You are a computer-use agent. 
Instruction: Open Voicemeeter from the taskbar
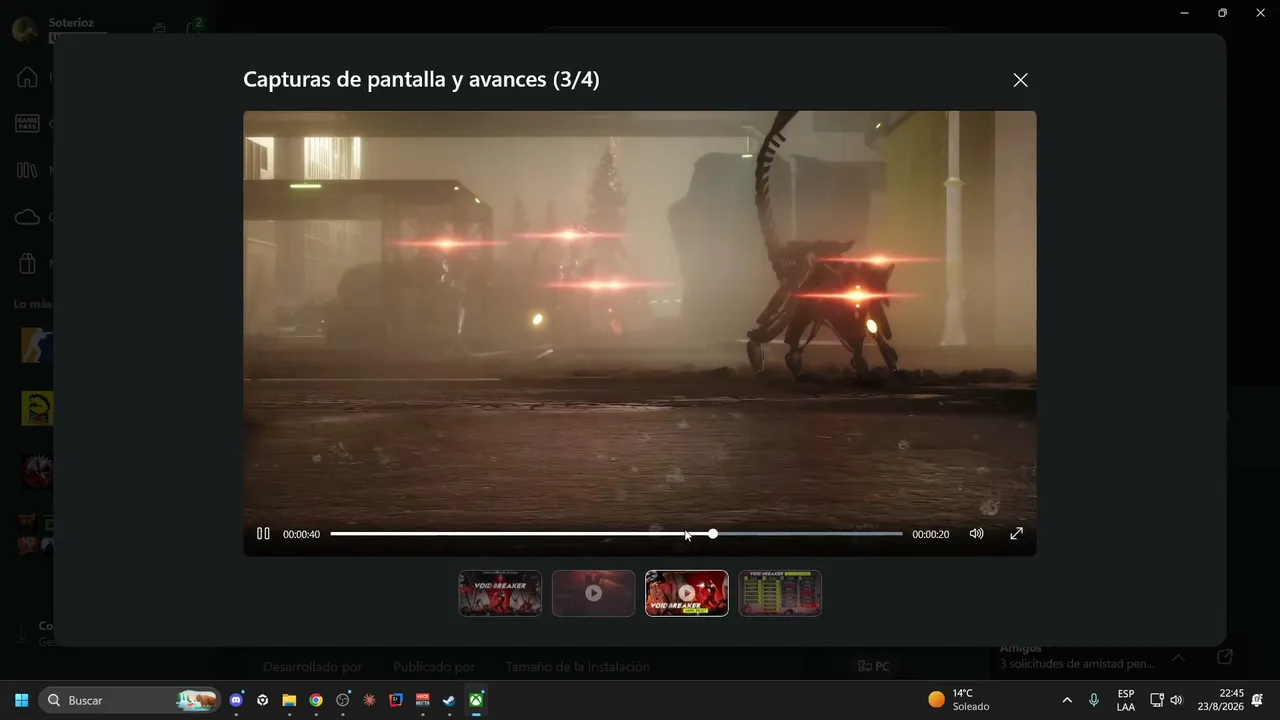423,700
